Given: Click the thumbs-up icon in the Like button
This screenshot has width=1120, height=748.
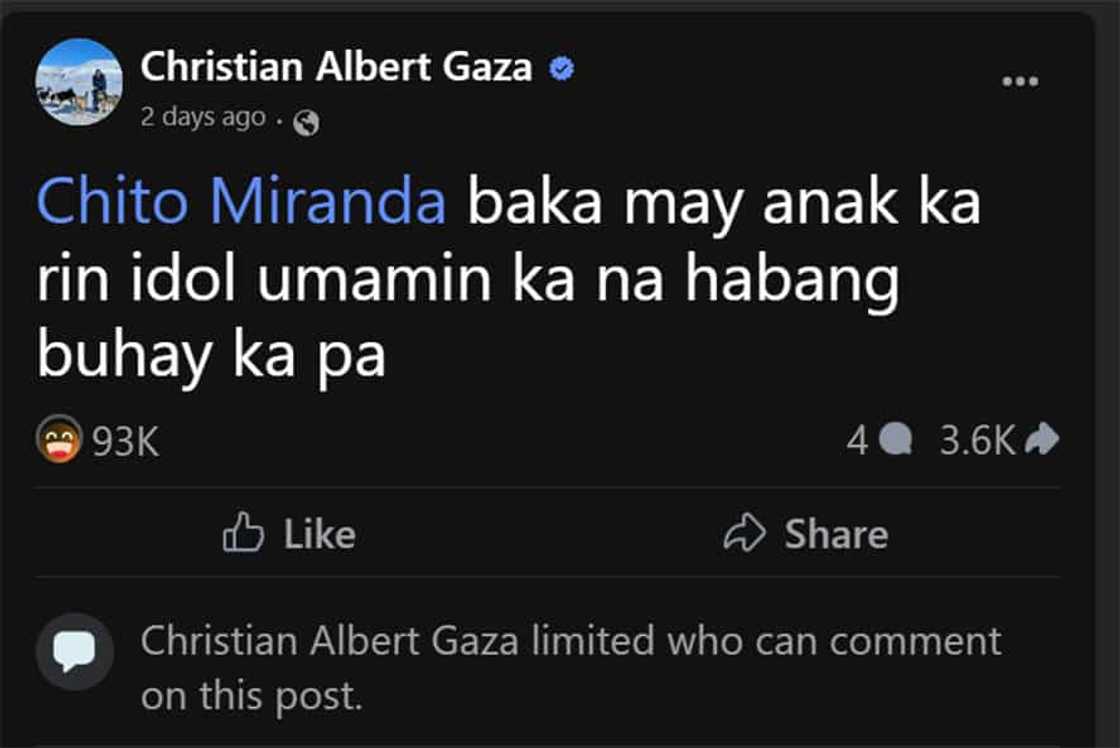Looking at the screenshot, I should (x=243, y=533).
